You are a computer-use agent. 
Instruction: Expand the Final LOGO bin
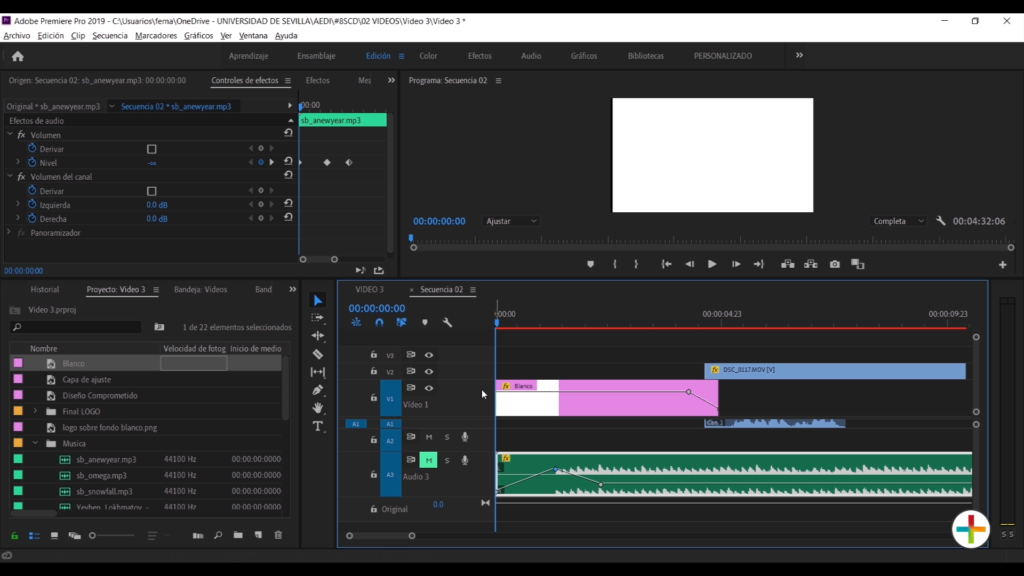pyautogui.click(x=35, y=411)
